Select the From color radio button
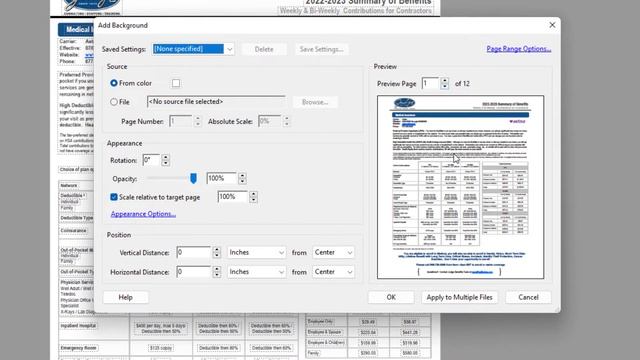This screenshot has width=640, height=360. point(114,83)
